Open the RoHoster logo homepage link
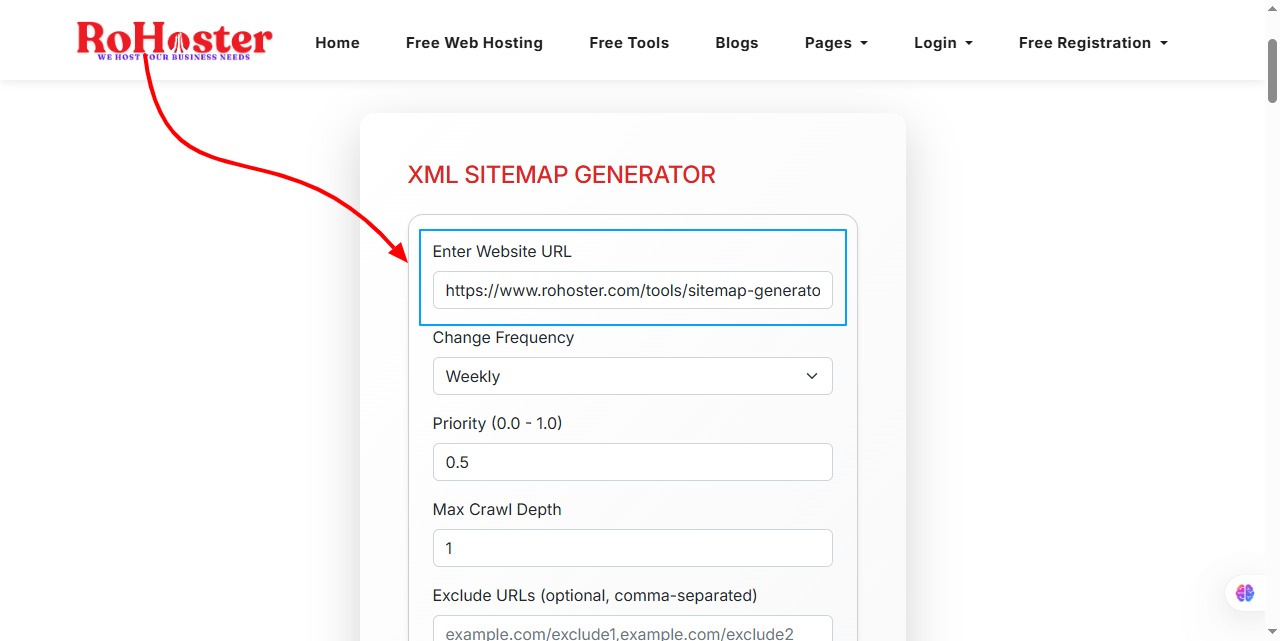The image size is (1280, 641). [x=174, y=41]
